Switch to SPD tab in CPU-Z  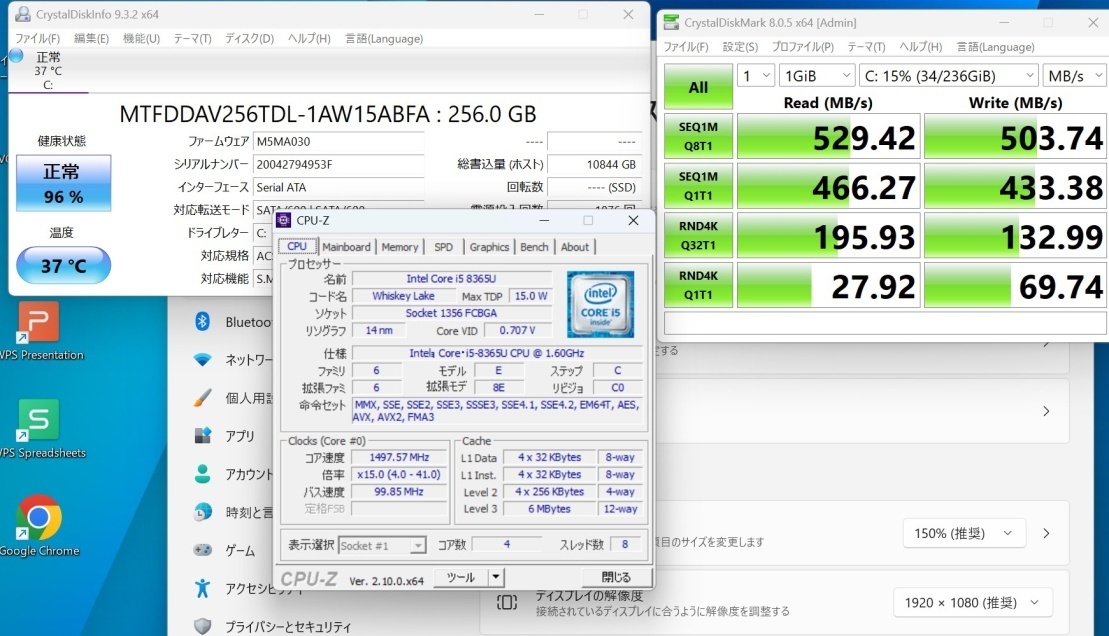click(443, 247)
